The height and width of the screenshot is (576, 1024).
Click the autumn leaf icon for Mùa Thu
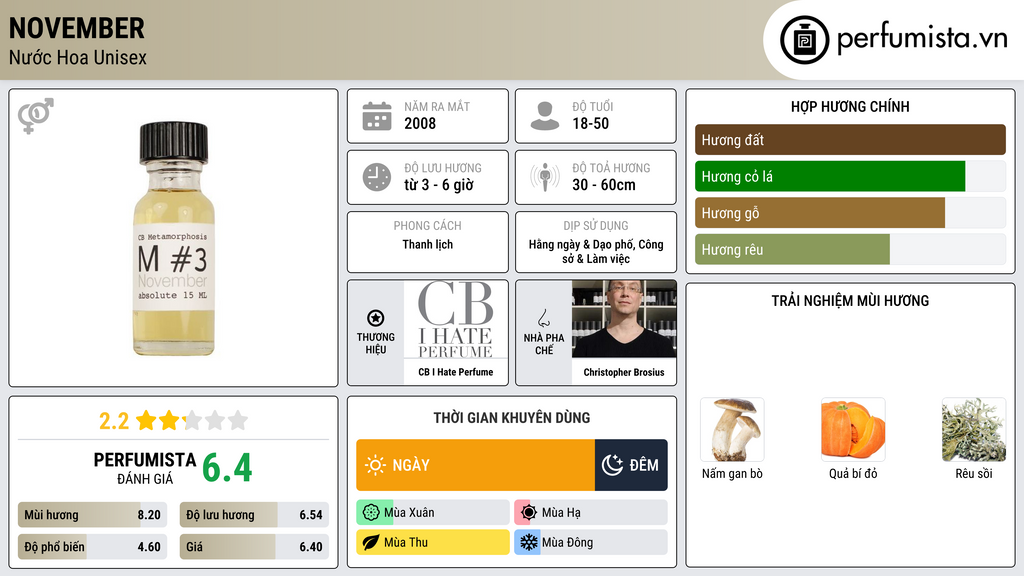pos(371,542)
